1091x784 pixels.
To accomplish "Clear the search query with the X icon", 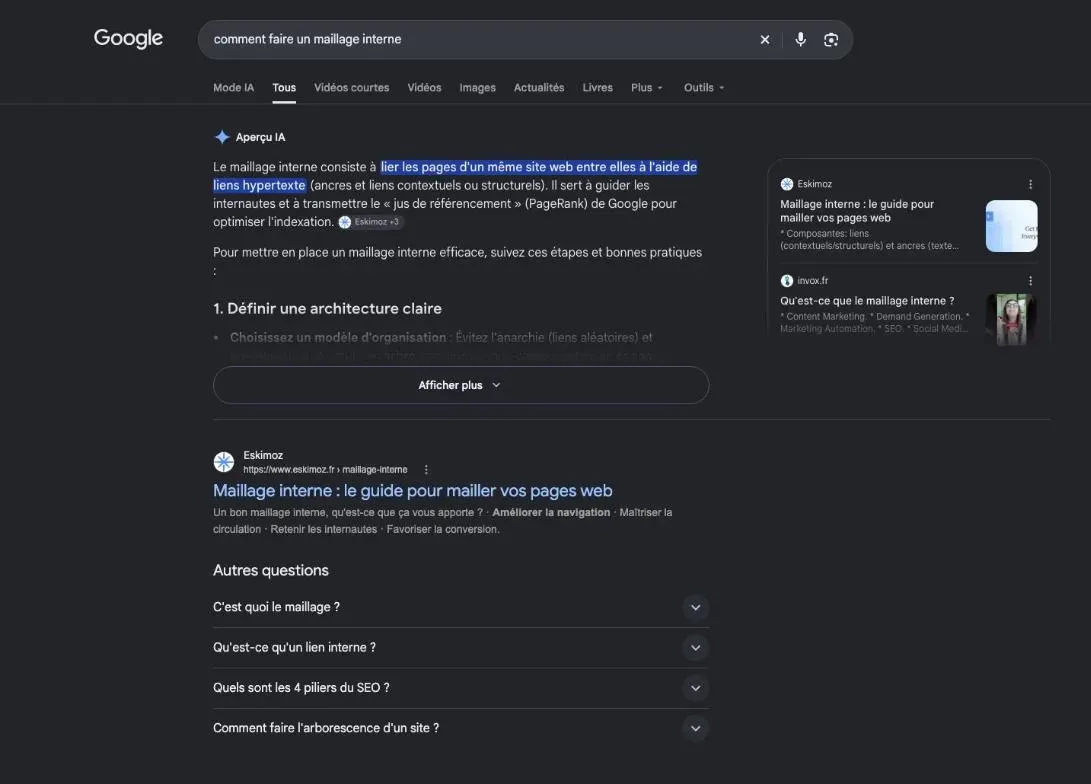I will pos(765,40).
